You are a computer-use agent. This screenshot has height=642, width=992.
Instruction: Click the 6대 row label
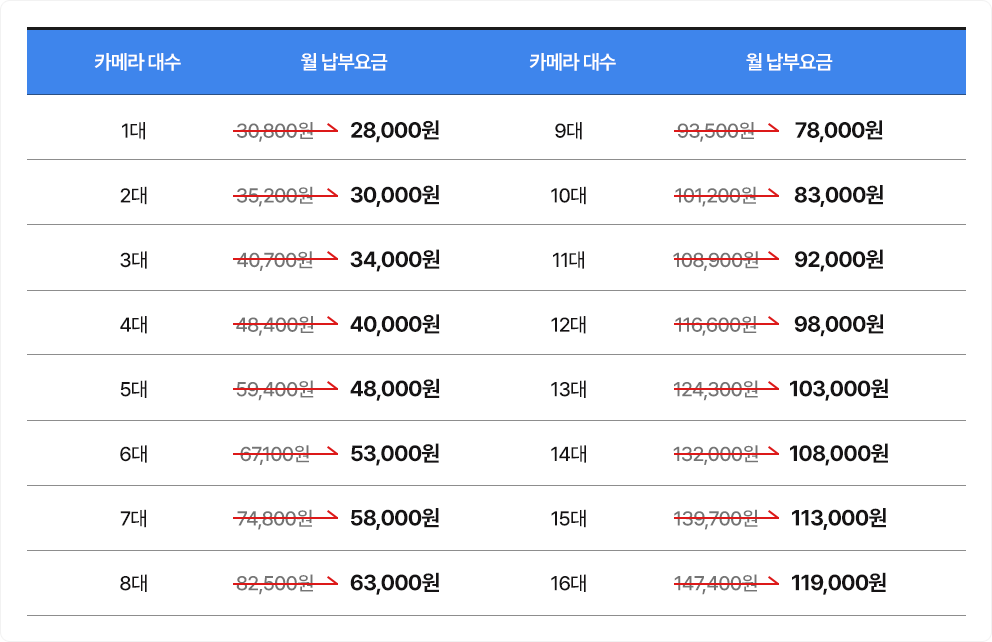133,454
